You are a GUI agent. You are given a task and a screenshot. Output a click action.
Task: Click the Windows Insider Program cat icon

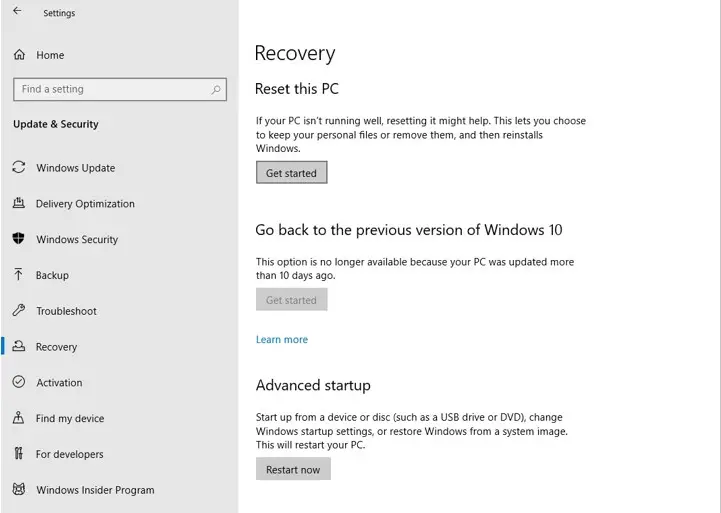19,489
